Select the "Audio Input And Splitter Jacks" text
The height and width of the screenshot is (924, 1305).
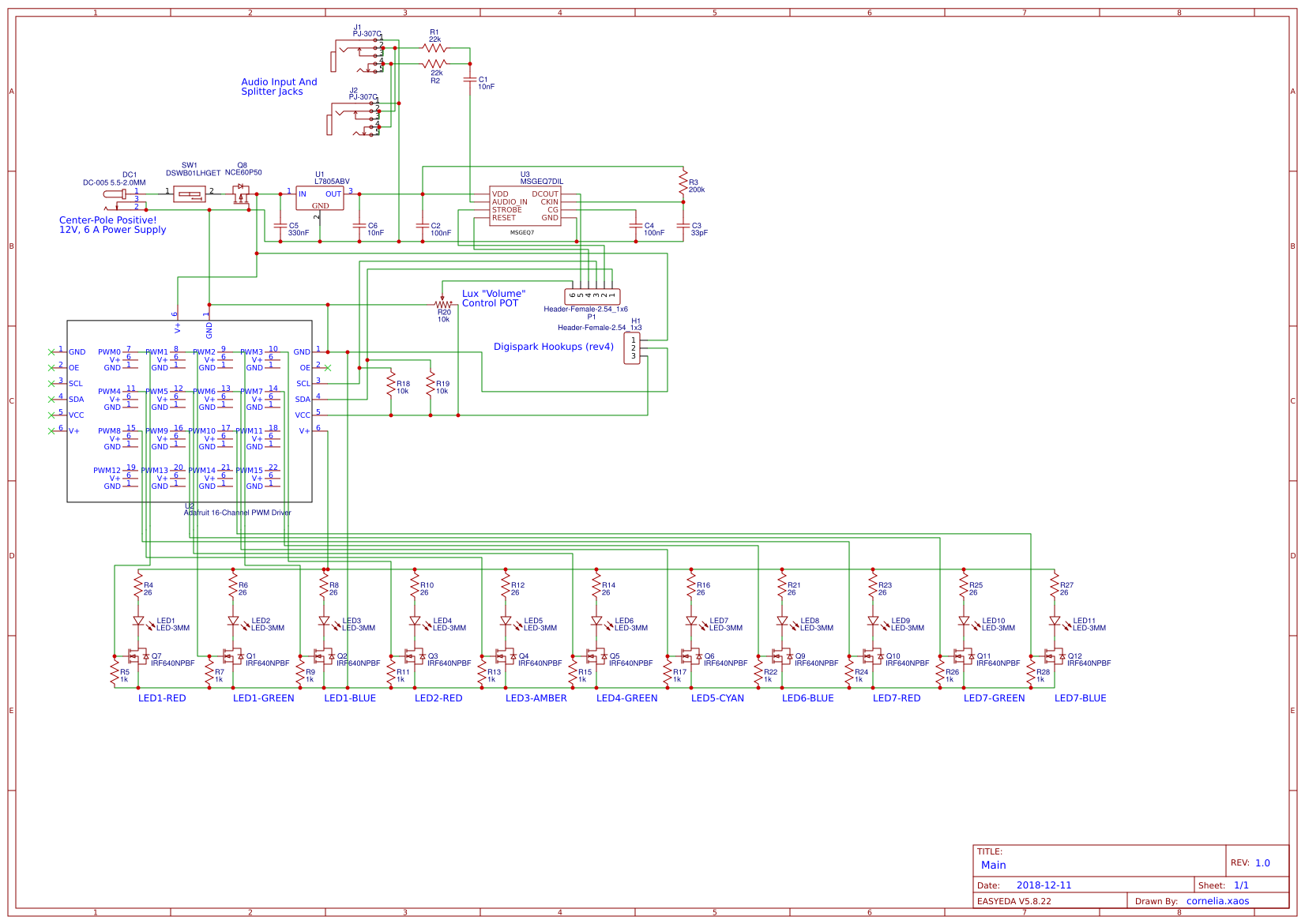[279, 87]
